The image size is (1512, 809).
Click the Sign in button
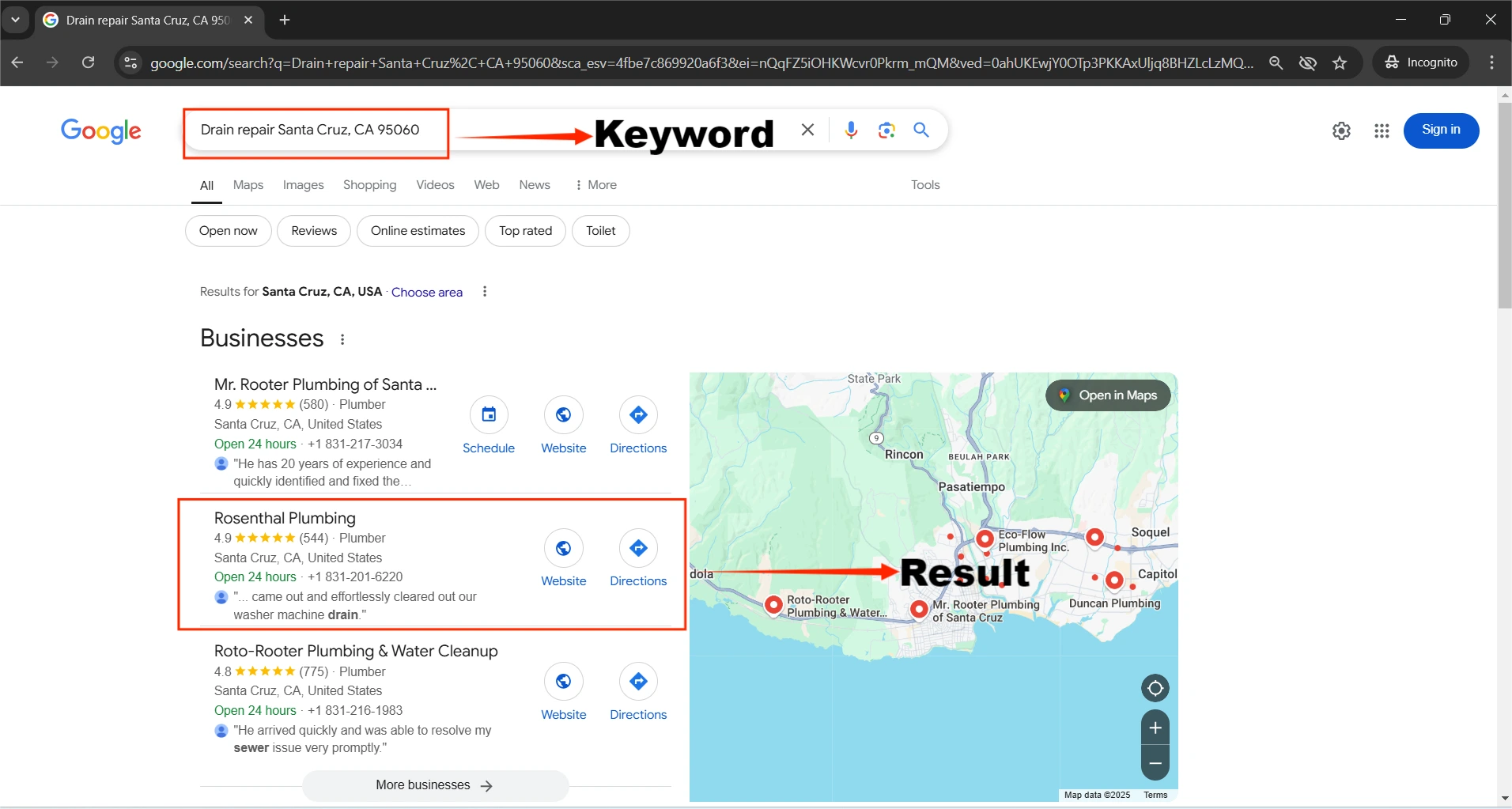pyautogui.click(x=1441, y=130)
